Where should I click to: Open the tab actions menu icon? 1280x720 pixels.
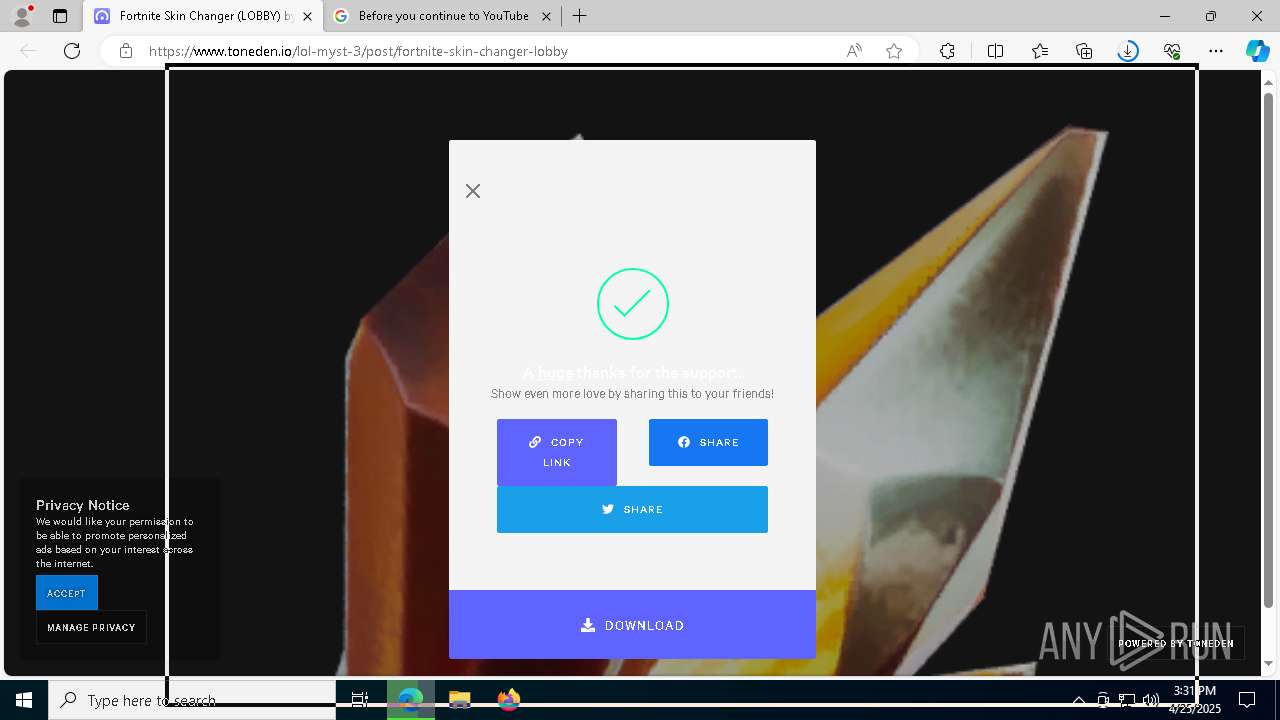60,16
